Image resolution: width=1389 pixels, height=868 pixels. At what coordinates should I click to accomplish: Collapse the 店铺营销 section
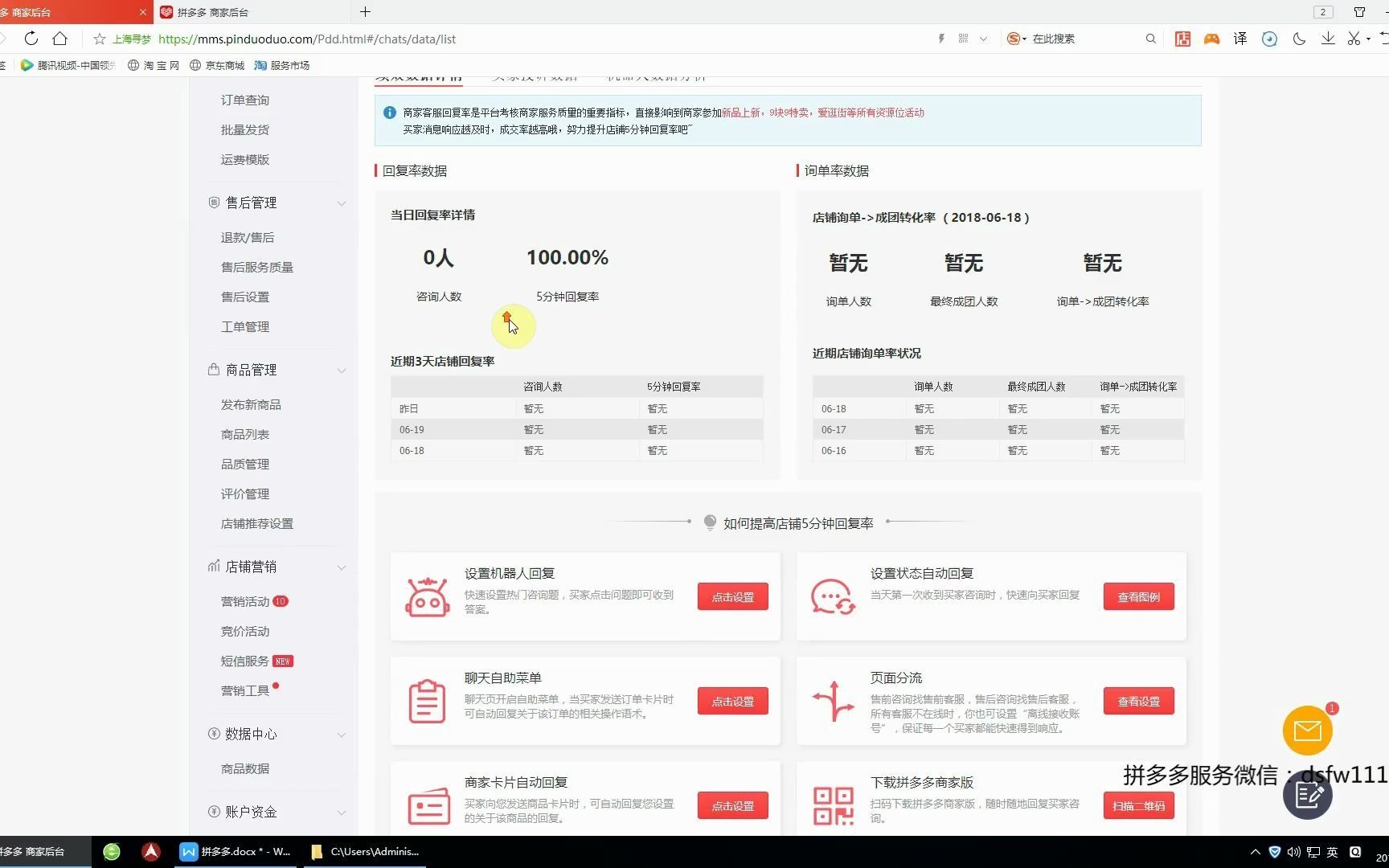(x=342, y=567)
